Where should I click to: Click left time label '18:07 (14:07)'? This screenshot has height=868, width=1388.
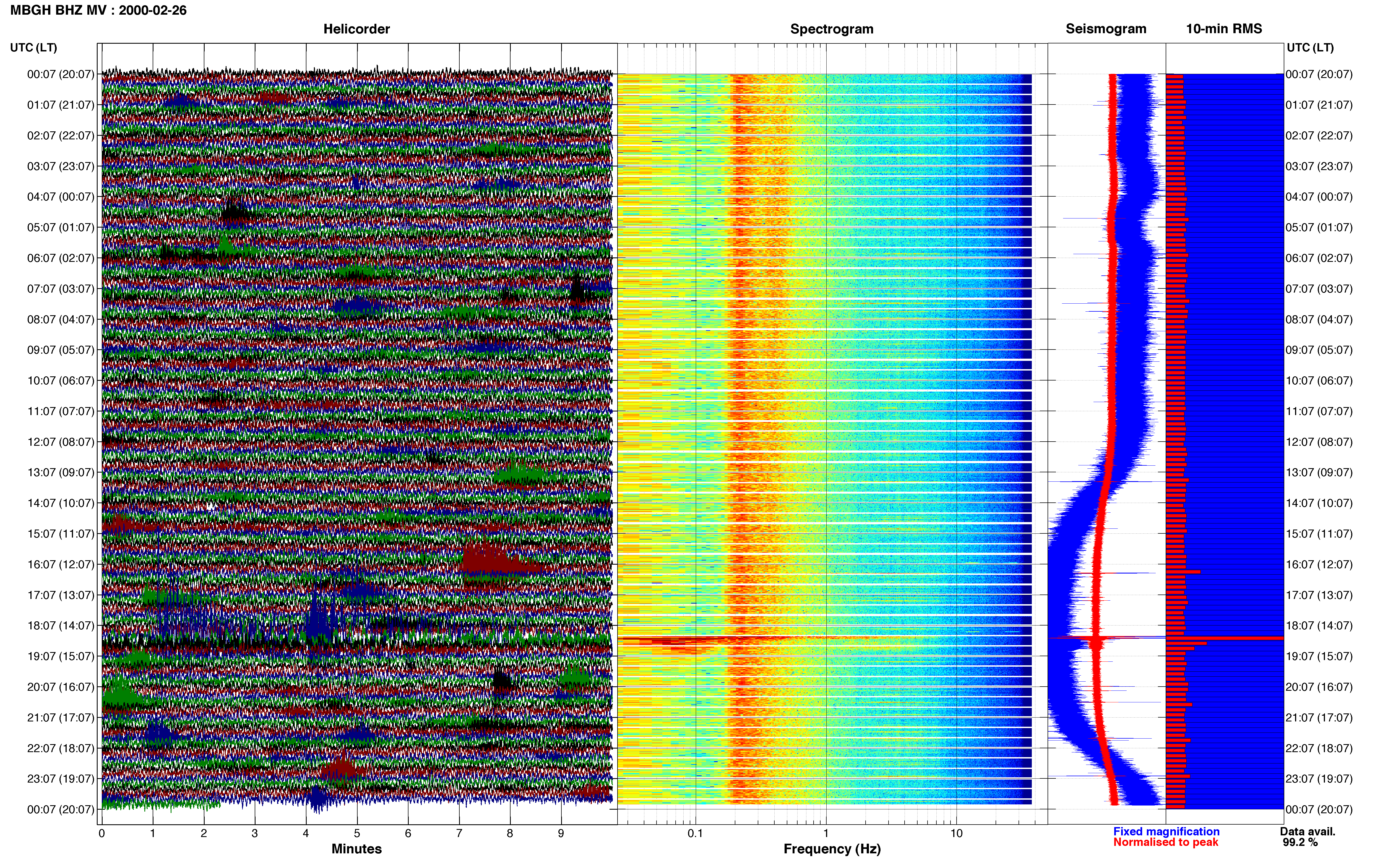[60, 626]
